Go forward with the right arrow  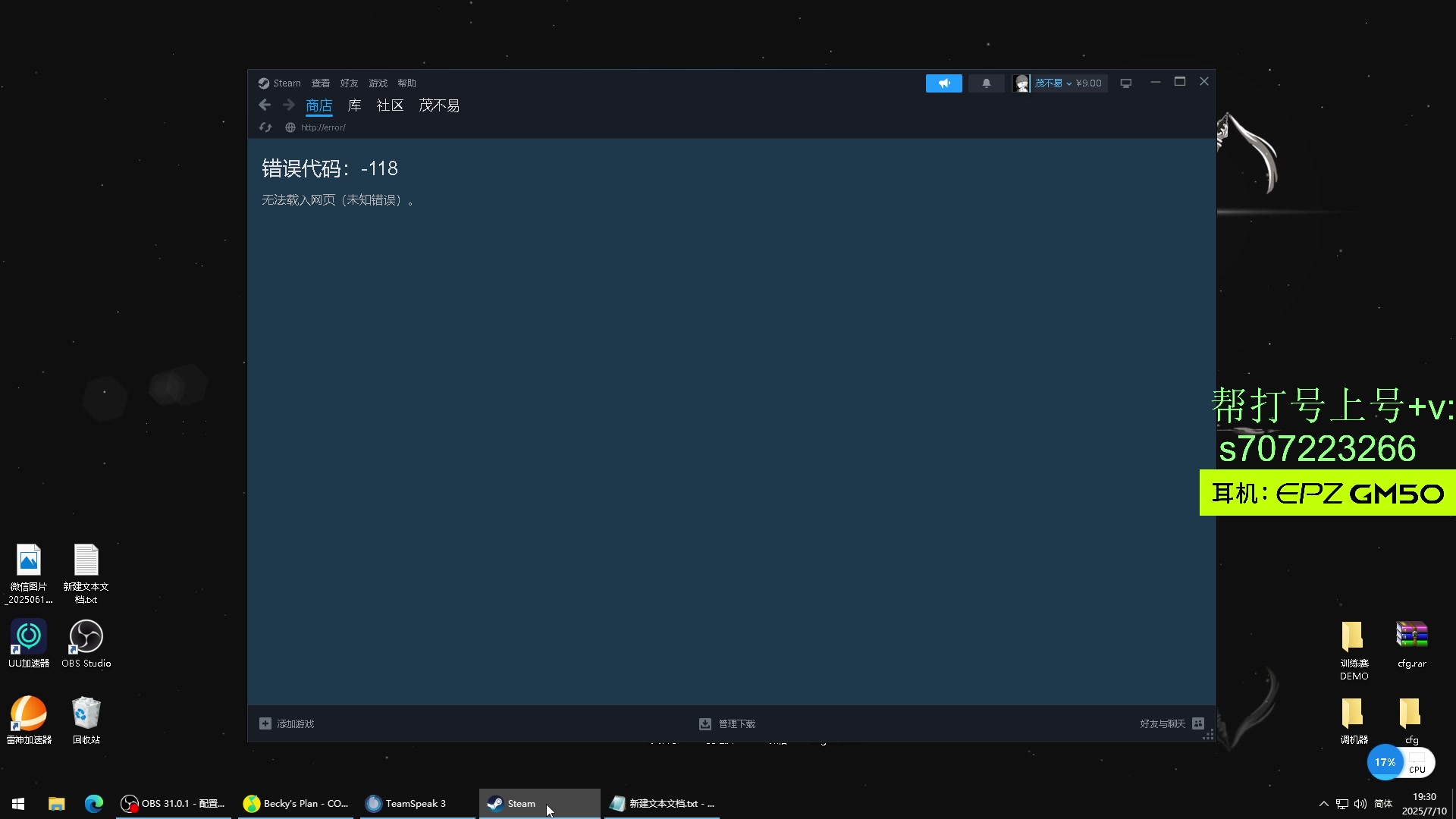click(288, 105)
